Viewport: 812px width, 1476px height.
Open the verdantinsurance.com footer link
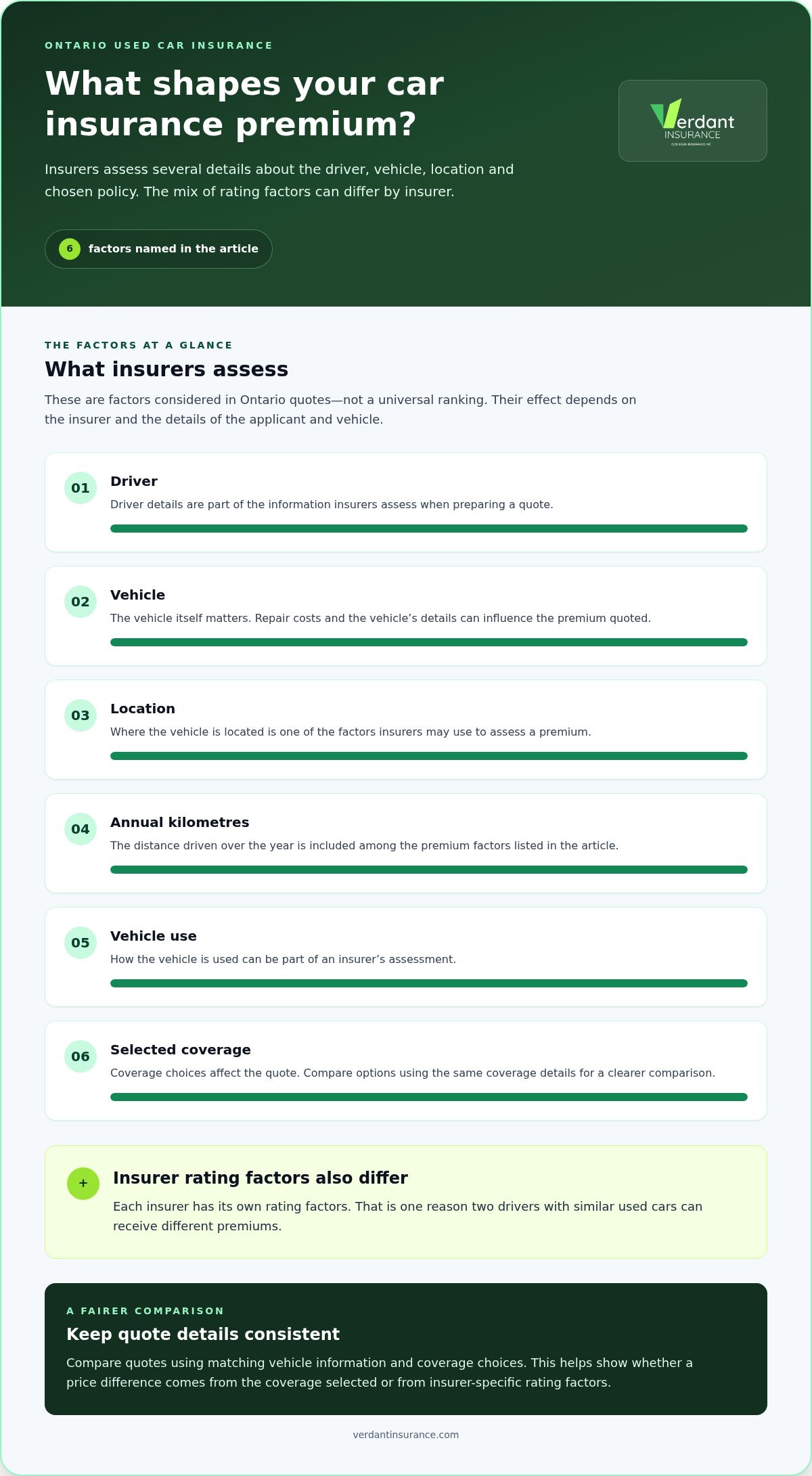pos(406,1435)
